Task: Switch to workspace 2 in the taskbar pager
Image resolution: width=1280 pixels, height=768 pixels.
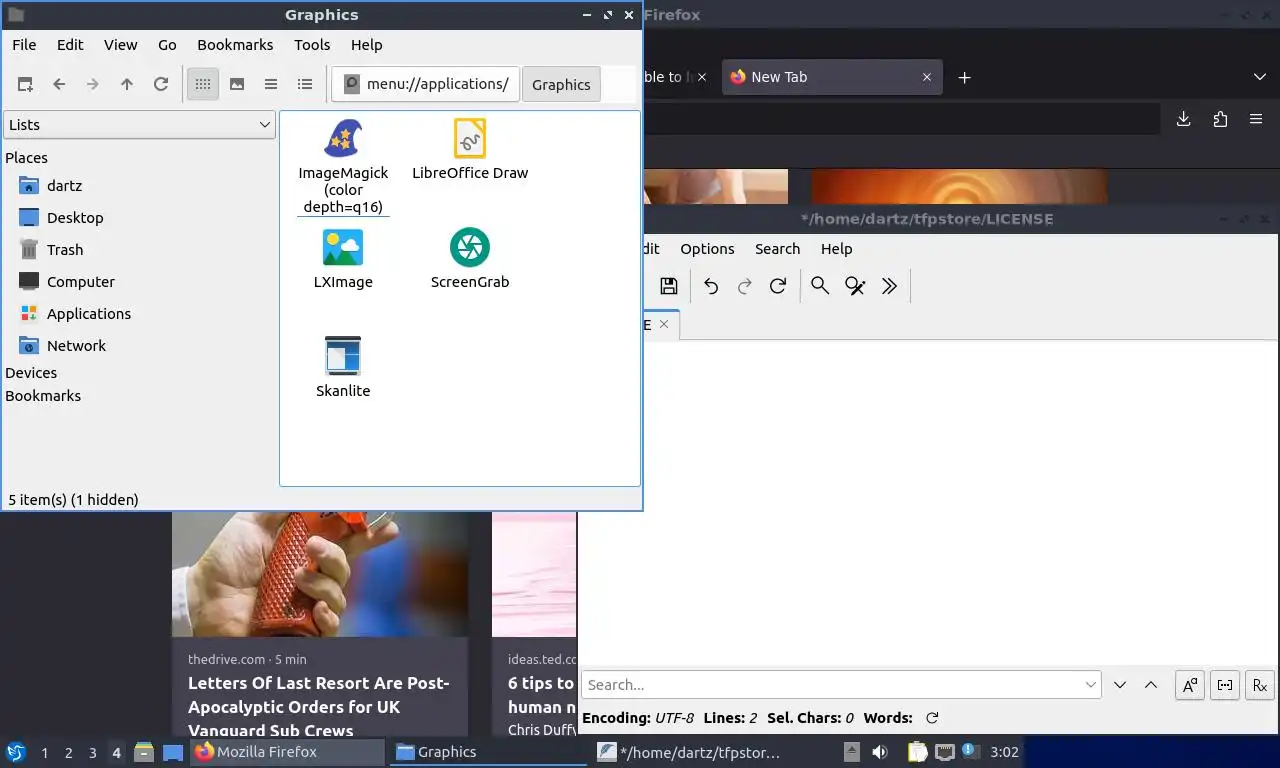Action: [x=69, y=752]
